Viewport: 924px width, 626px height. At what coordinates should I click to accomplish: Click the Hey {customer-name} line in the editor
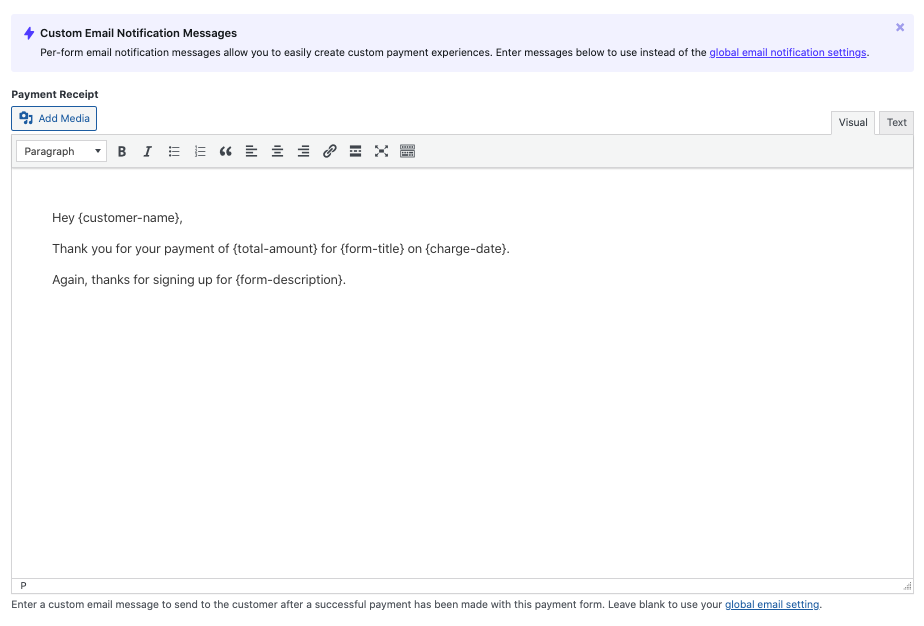(x=117, y=218)
